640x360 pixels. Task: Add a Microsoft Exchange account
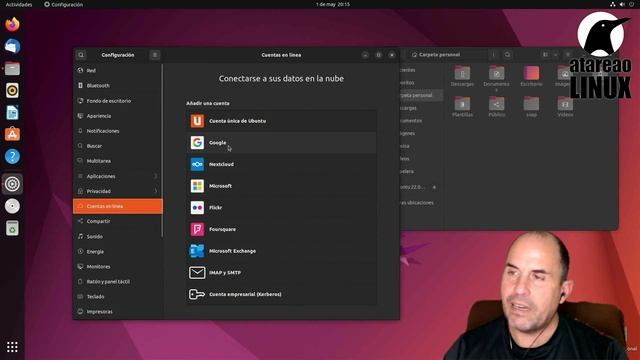(281, 251)
